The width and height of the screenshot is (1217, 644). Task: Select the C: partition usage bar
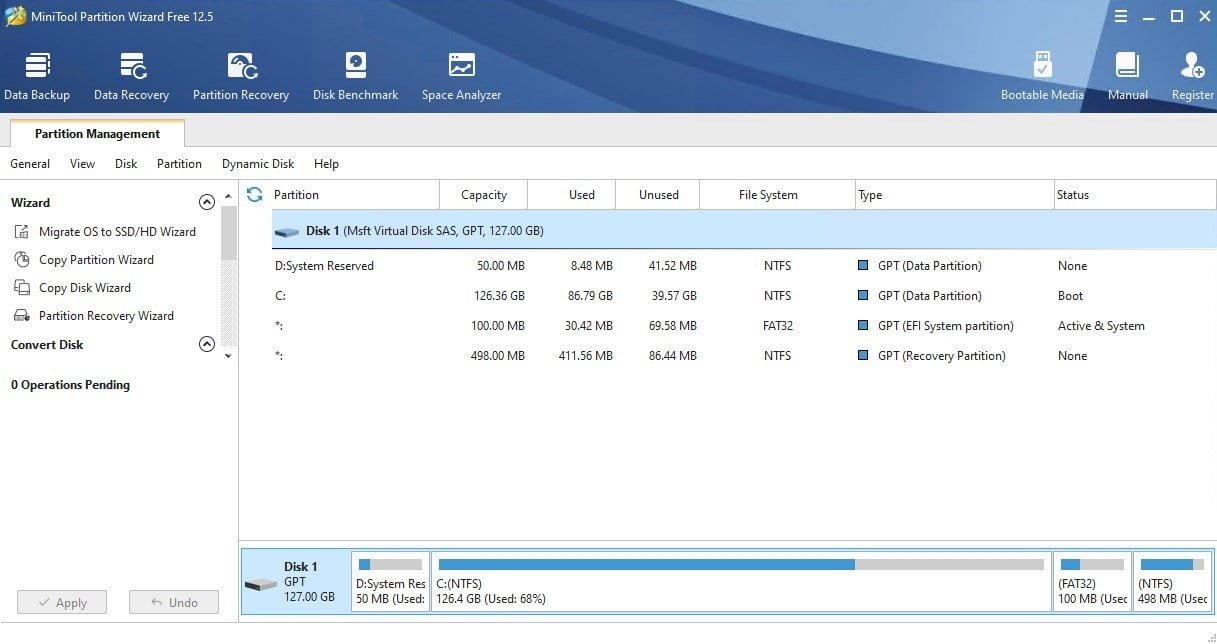[x=740, y=580]
